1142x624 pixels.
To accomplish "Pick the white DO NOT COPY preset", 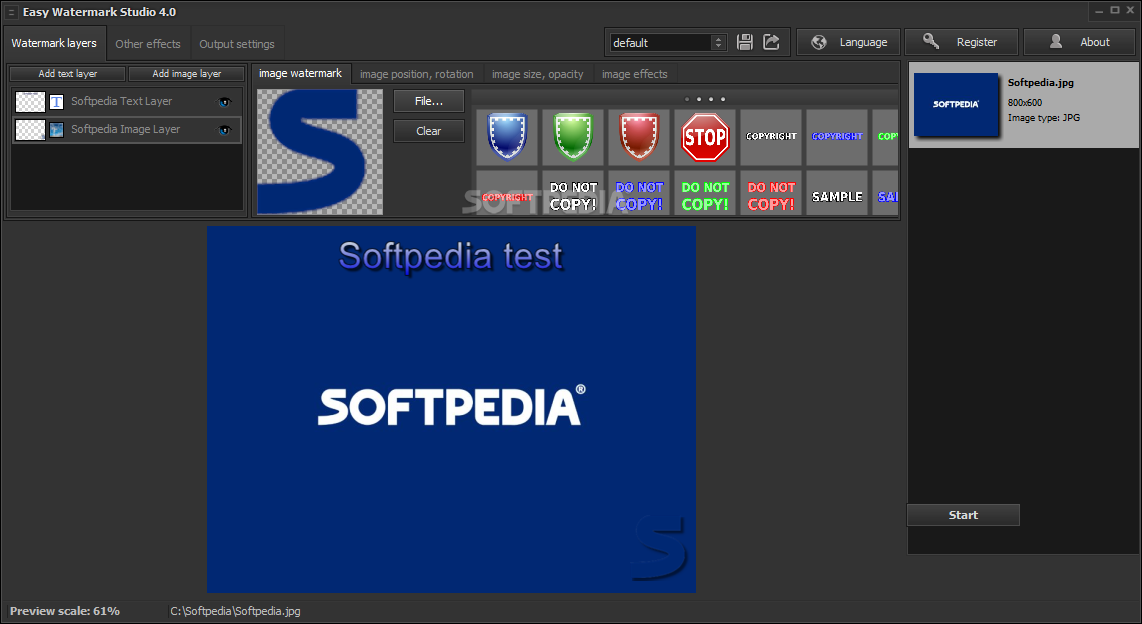I will pos(572,193).
